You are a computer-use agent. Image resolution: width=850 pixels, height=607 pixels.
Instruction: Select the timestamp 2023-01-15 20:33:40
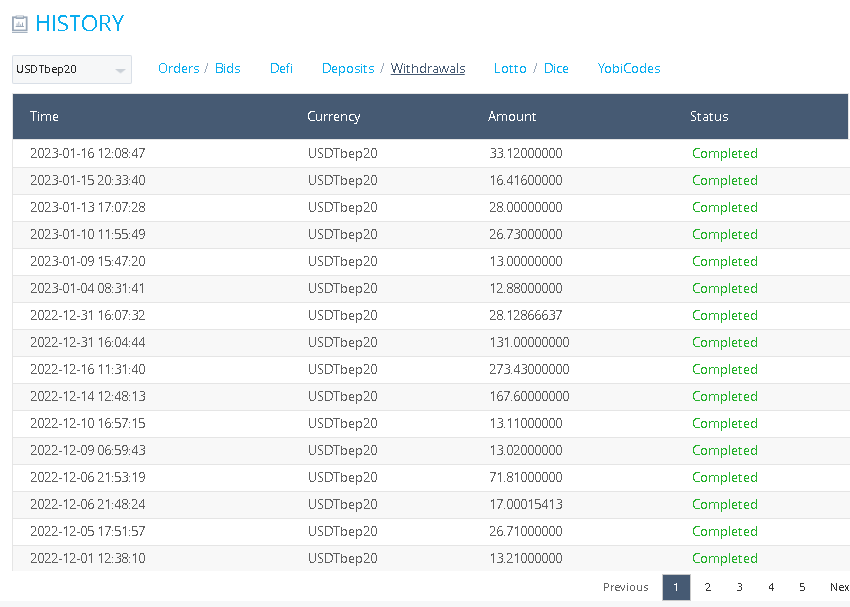88,180
